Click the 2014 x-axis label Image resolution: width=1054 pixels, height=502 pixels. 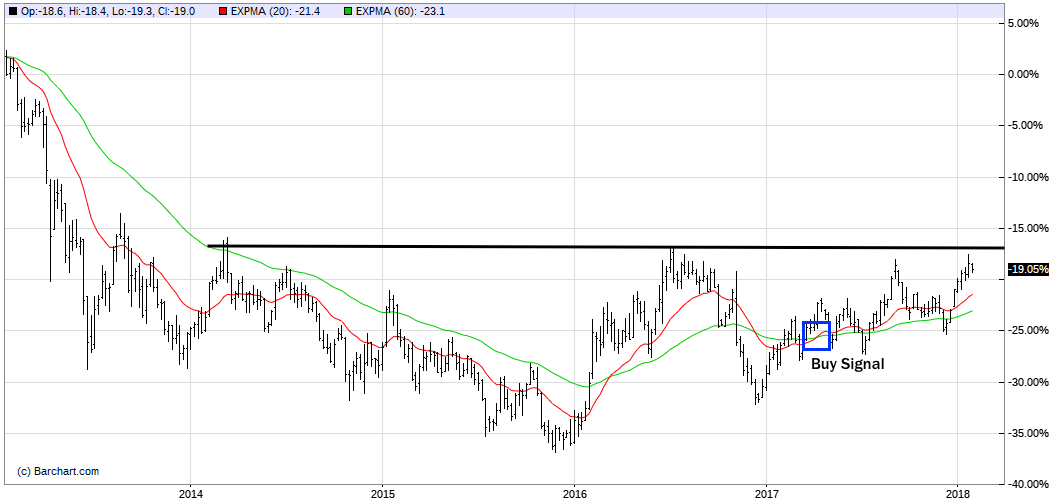point(190,495)
